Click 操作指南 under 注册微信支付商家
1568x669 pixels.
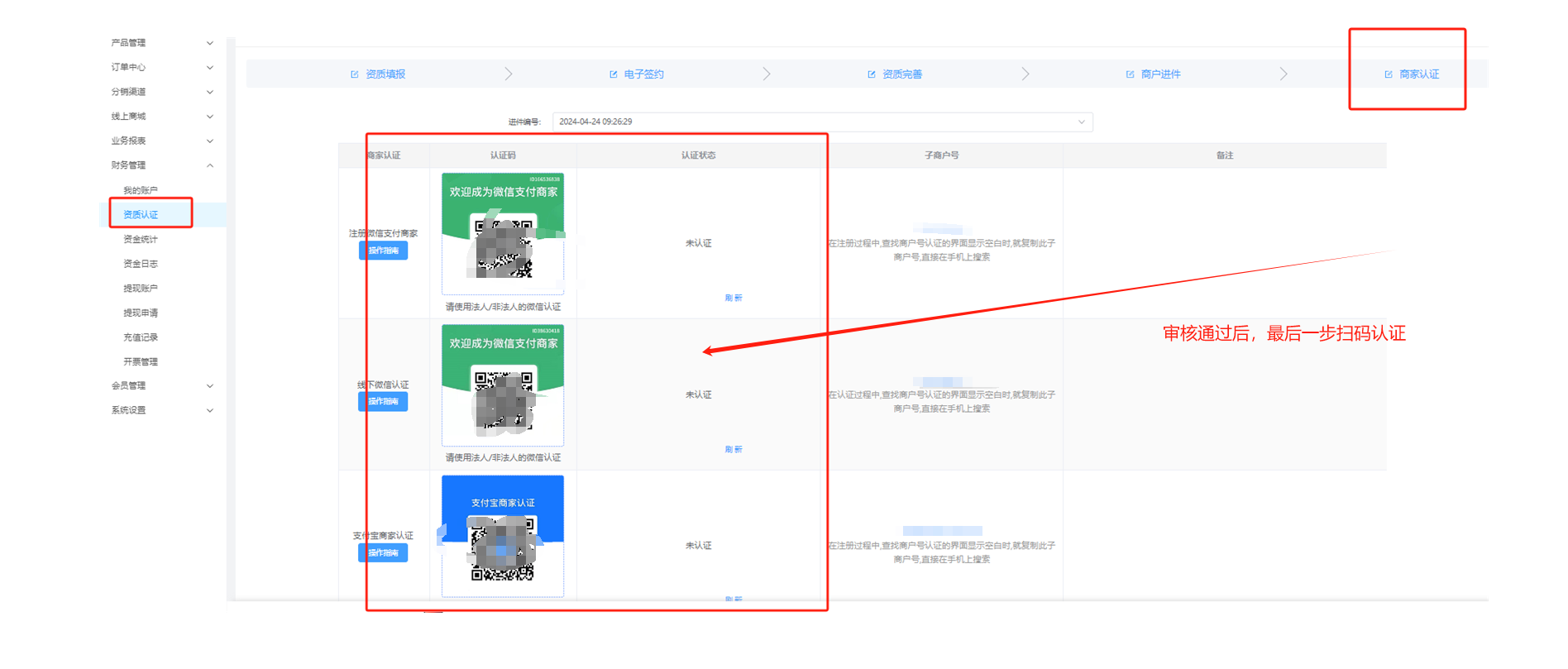[x=383, y=251]
